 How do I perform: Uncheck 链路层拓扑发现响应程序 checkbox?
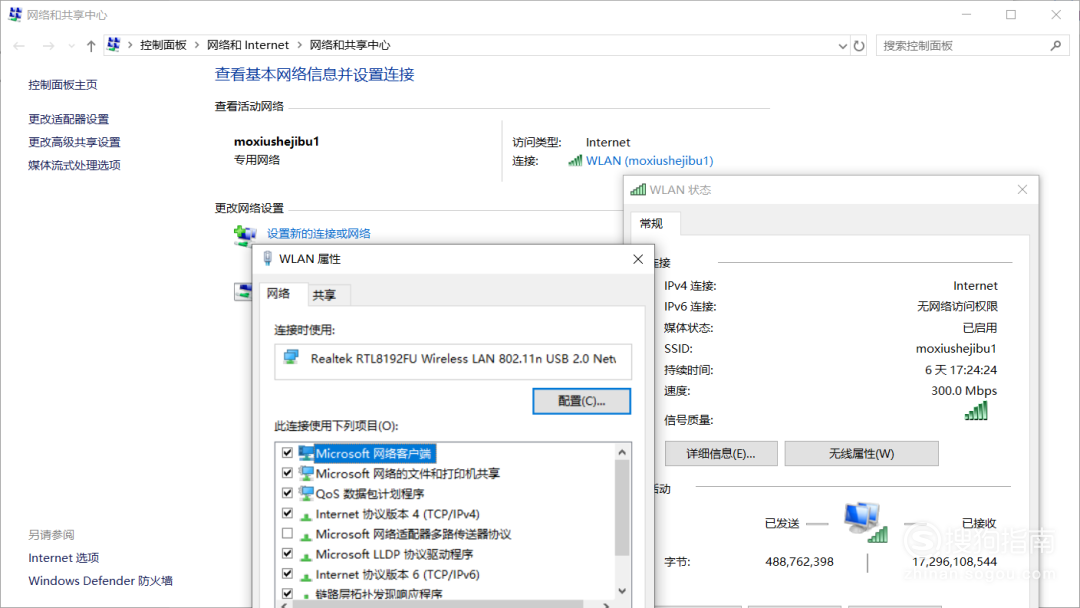click(x=287, y=594)
